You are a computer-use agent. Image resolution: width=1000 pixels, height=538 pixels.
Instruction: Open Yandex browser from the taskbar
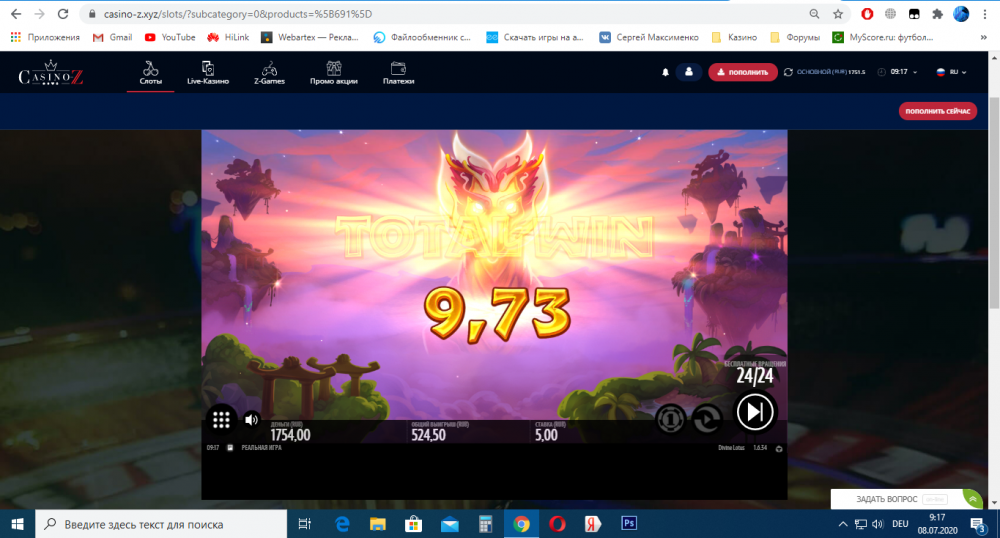pyautogui.click(x=593, y=524)
